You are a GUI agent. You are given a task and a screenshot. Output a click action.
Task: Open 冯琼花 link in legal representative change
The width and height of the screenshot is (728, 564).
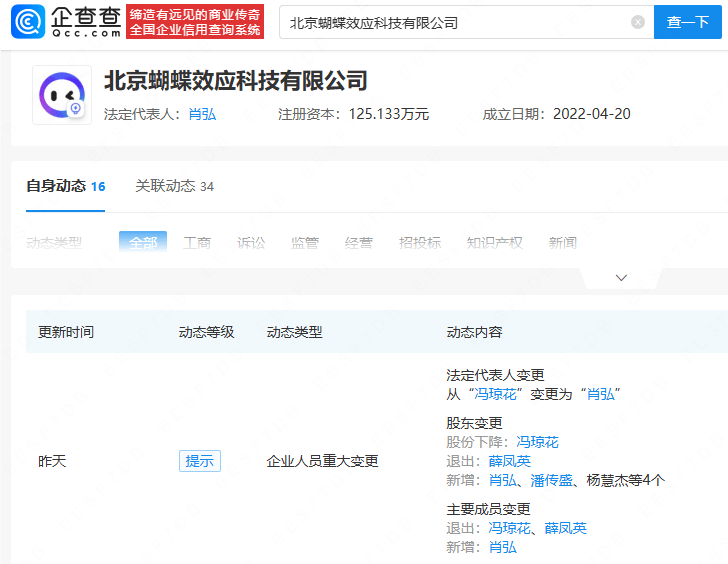tap(495, 395)
